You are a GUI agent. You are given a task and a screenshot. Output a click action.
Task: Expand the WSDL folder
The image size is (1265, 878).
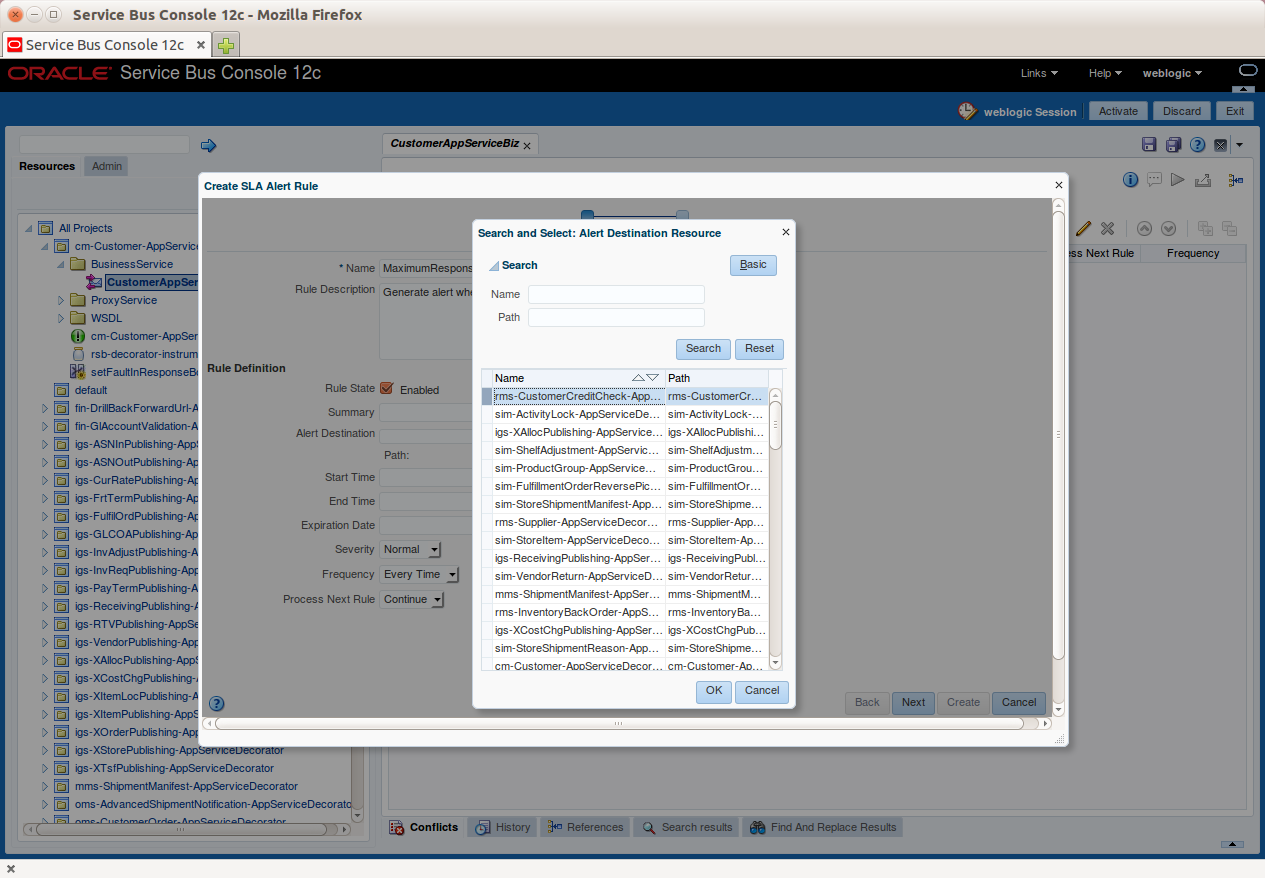pyautogui.click(x=61, y=318)
